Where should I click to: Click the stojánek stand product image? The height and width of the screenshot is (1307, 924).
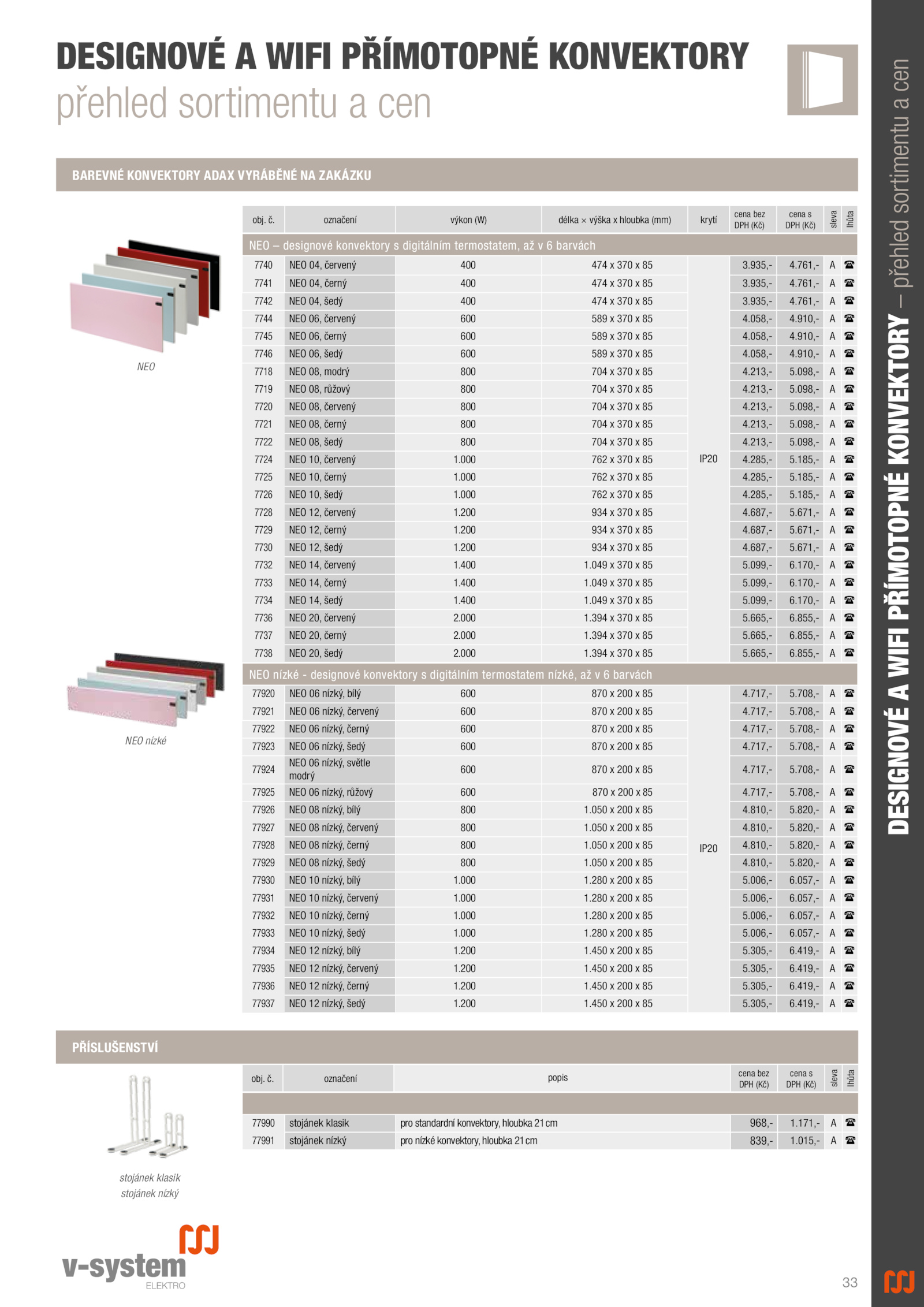[148, 1116]
